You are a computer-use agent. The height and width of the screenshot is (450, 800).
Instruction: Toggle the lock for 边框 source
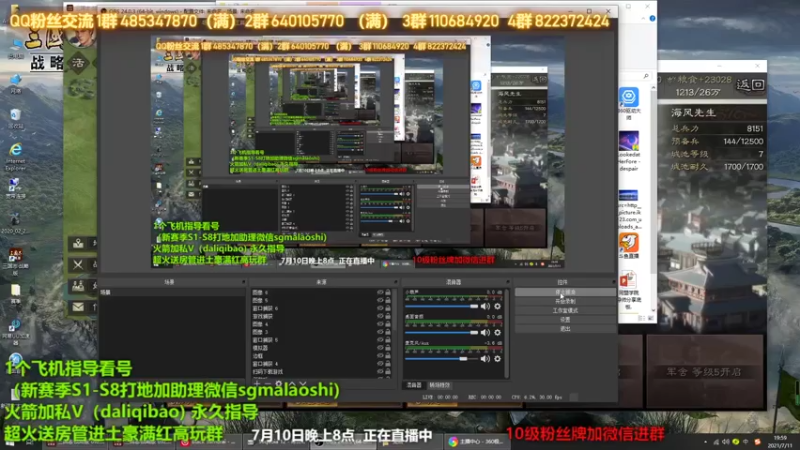(388, 356)
